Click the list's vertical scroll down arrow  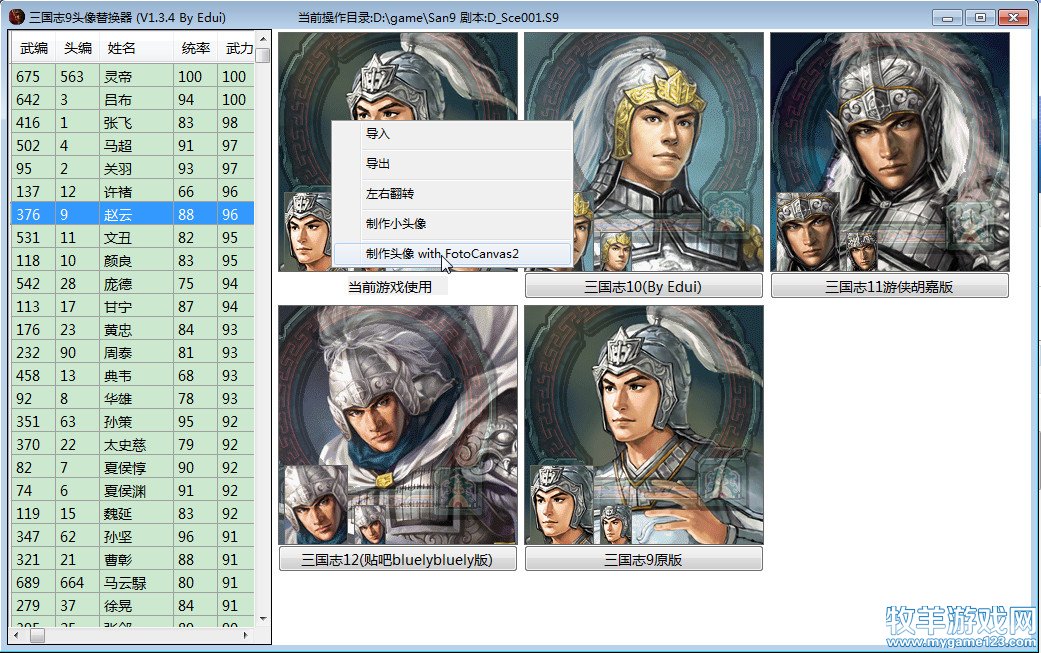tap(263, 618)
